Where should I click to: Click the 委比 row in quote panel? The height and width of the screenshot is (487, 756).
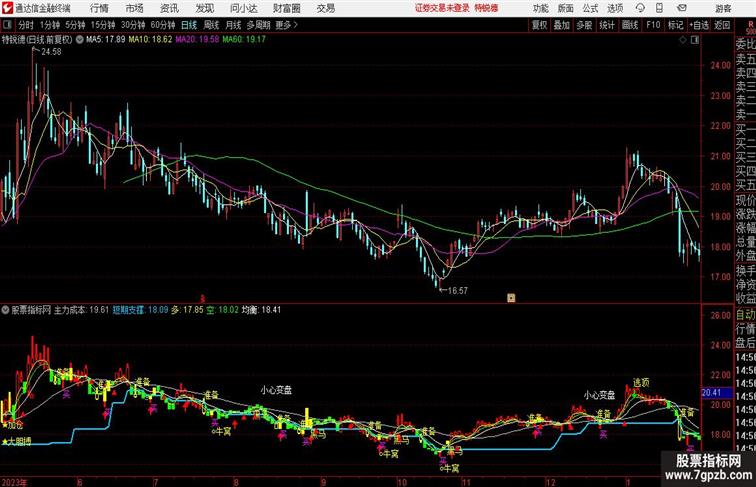point(745,45)
